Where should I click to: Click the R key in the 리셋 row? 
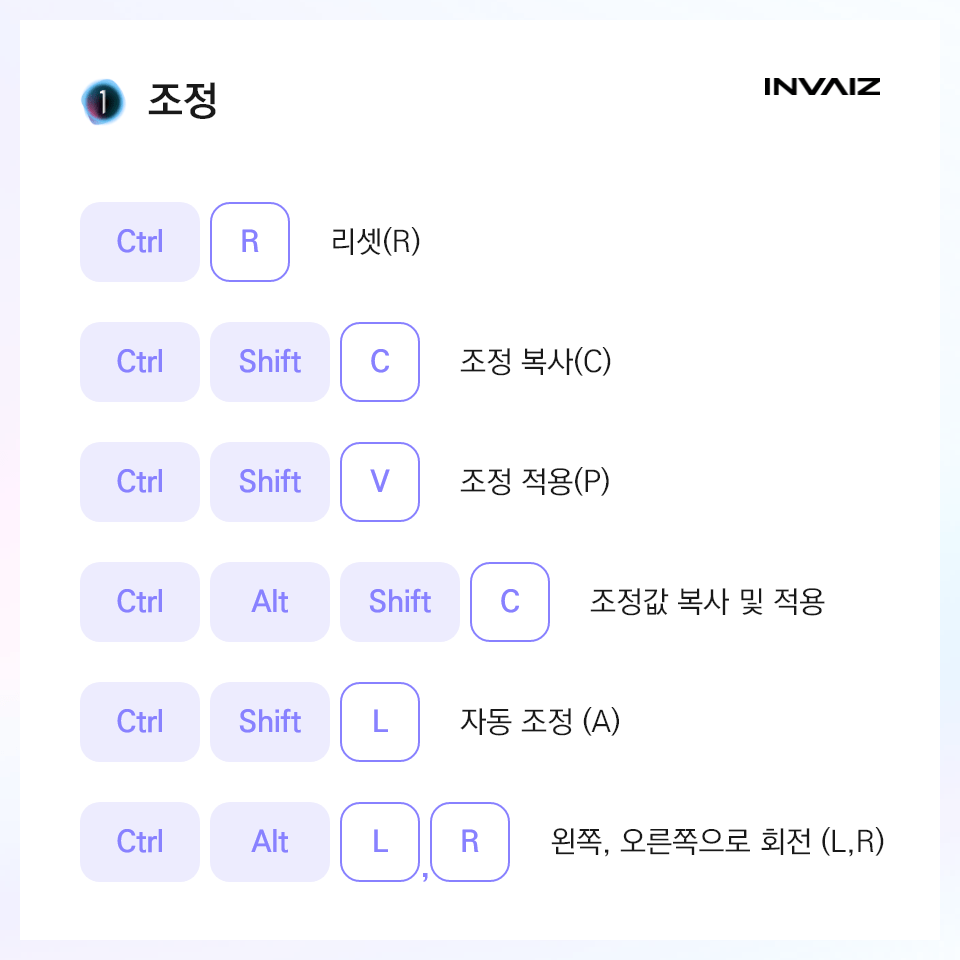pos(250,242)
